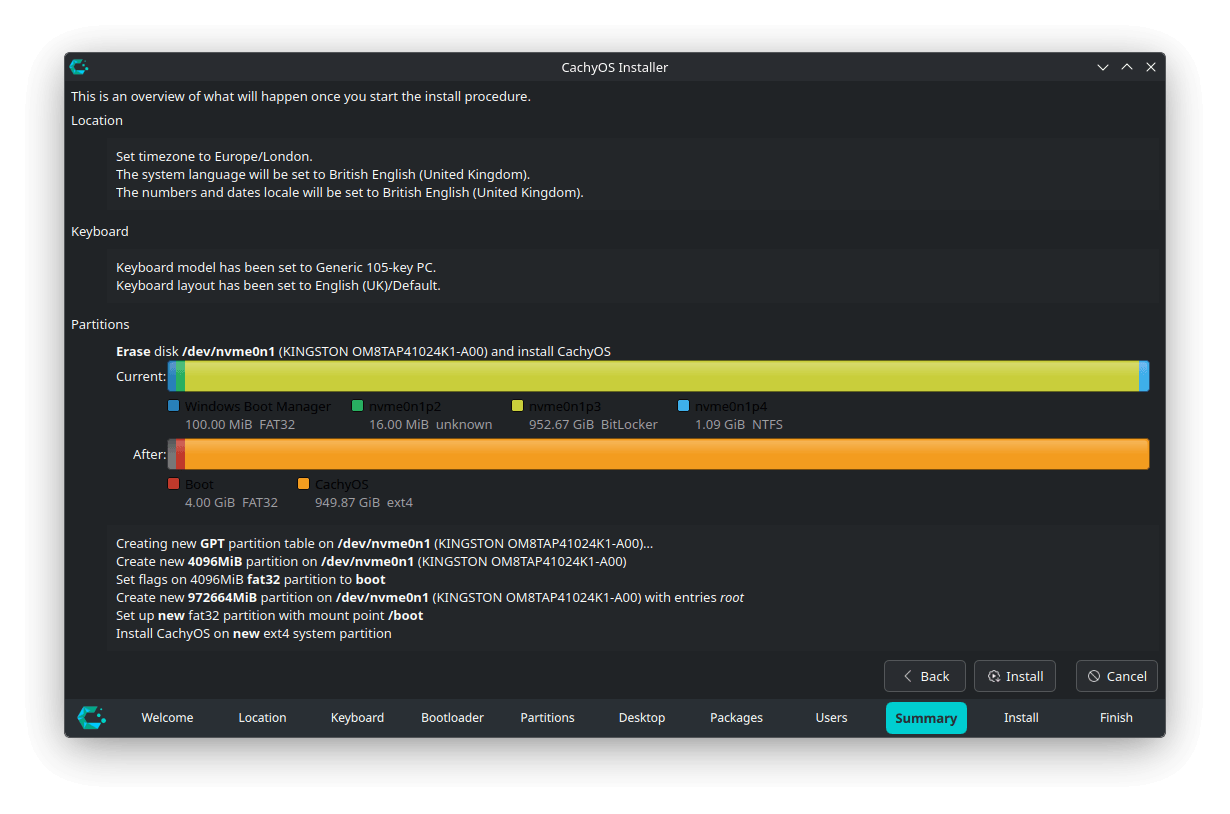The height and width of the screenshot is (814, 1230).
Task: Click the '4.00 GiB FAT32' label
Action: pos(231,502)
